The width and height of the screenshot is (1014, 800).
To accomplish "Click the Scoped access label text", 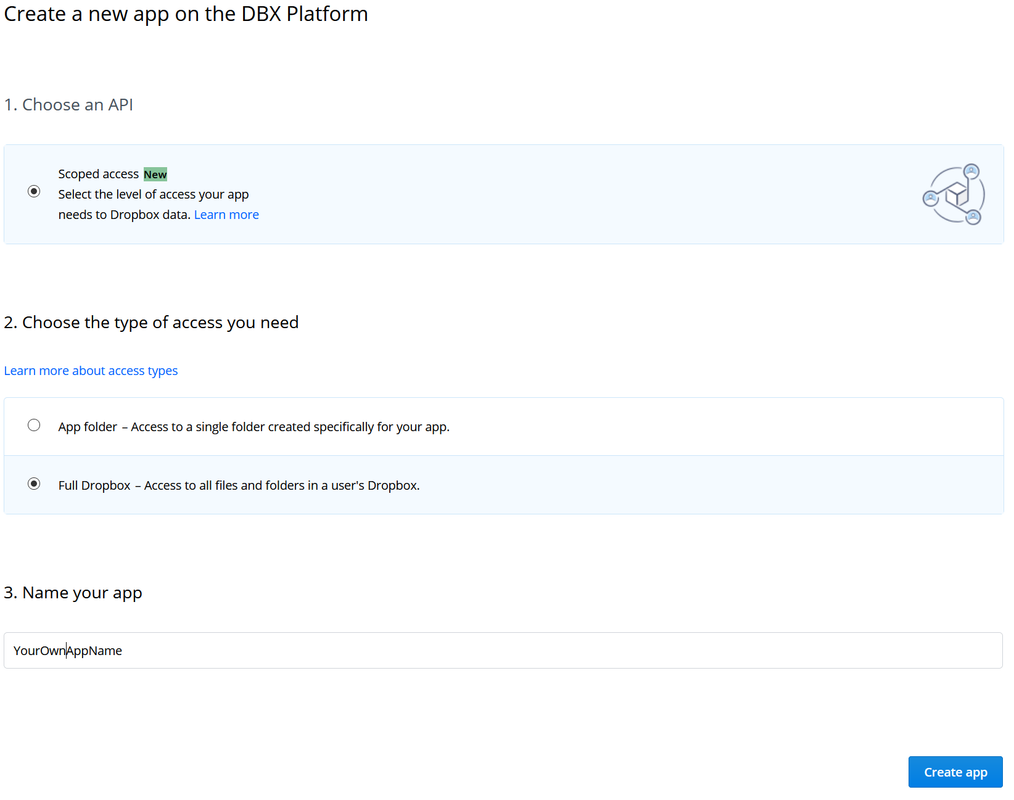I will click(x=98, y=174).
